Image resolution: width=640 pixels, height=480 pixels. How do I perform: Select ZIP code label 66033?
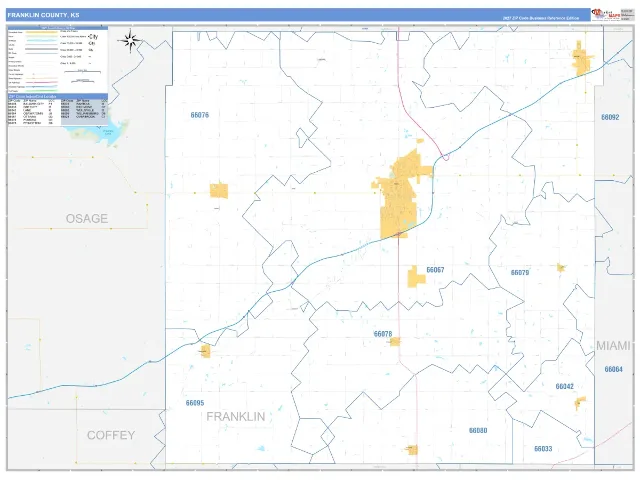pos(543,449)
